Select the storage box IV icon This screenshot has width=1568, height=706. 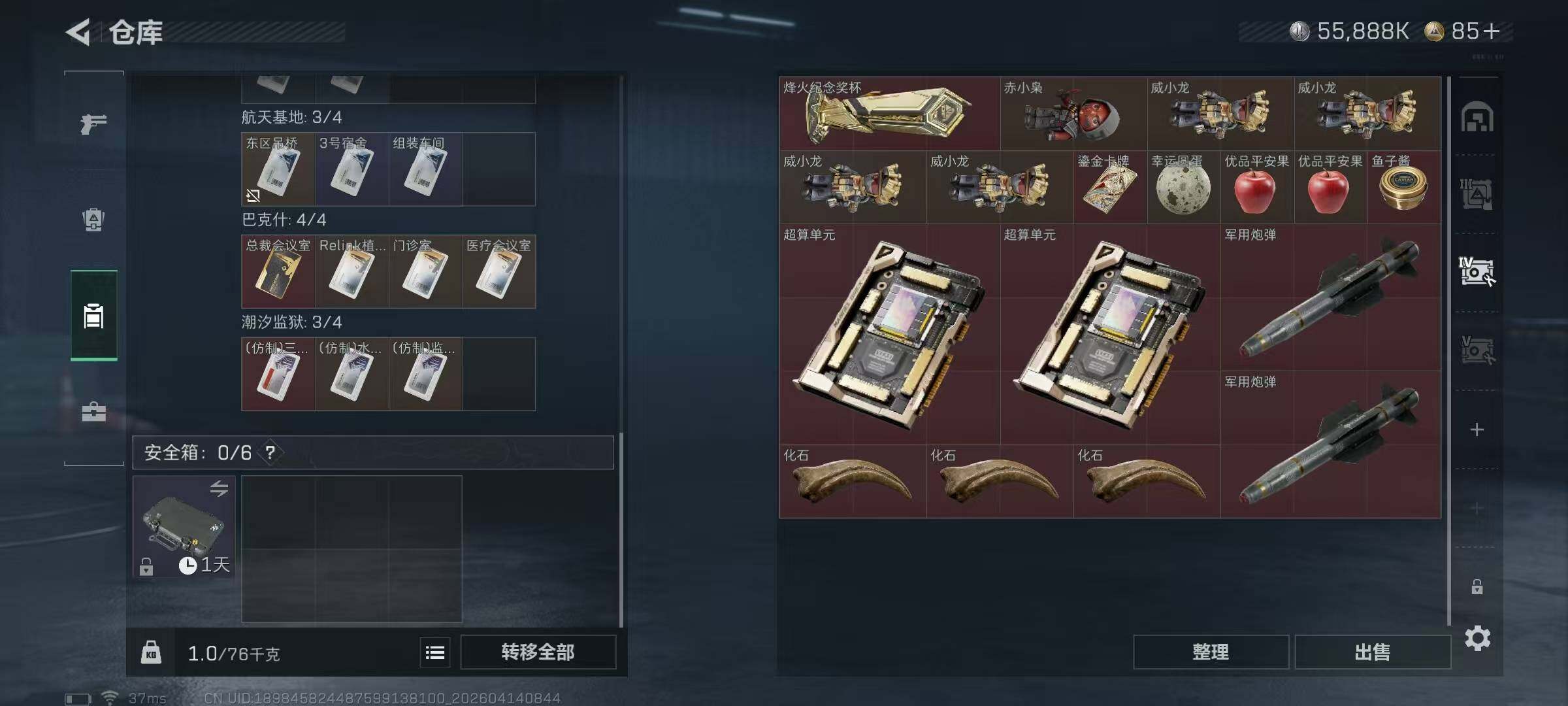coord(1477,271)
